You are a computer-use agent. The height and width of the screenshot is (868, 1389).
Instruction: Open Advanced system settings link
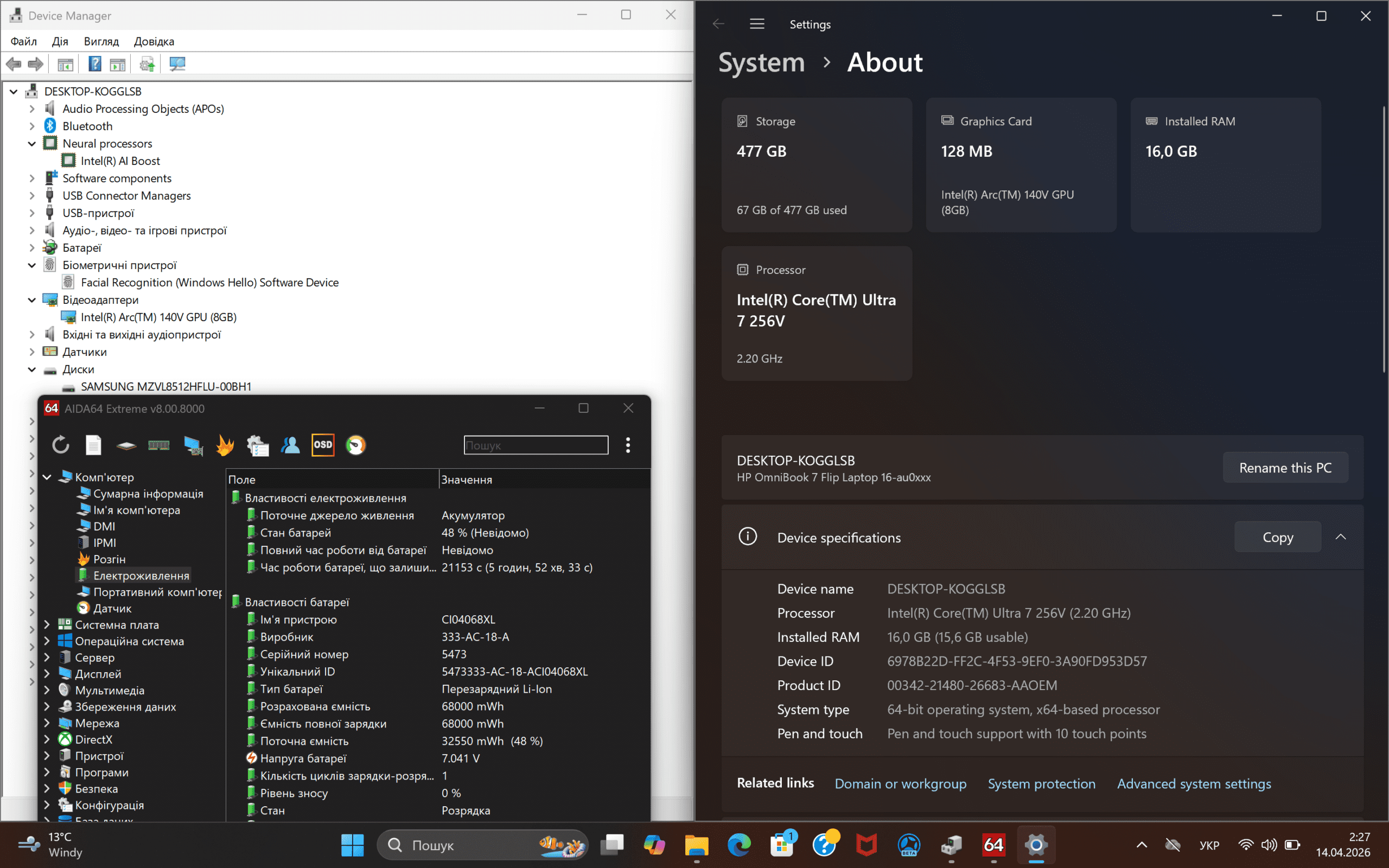pyautogui.click(x=1194, y=783)
